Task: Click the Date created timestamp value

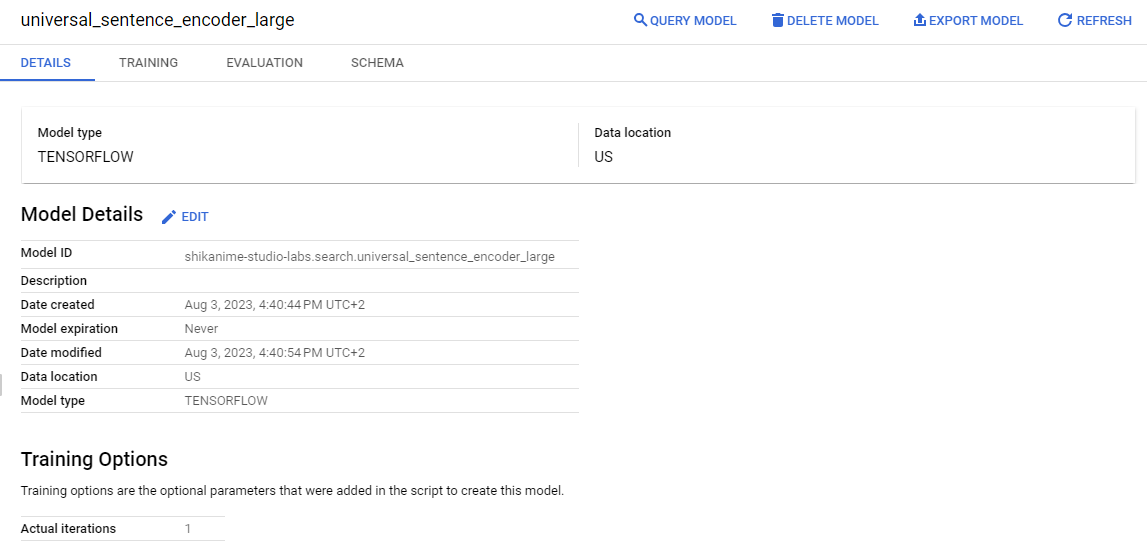Action: 274,305
